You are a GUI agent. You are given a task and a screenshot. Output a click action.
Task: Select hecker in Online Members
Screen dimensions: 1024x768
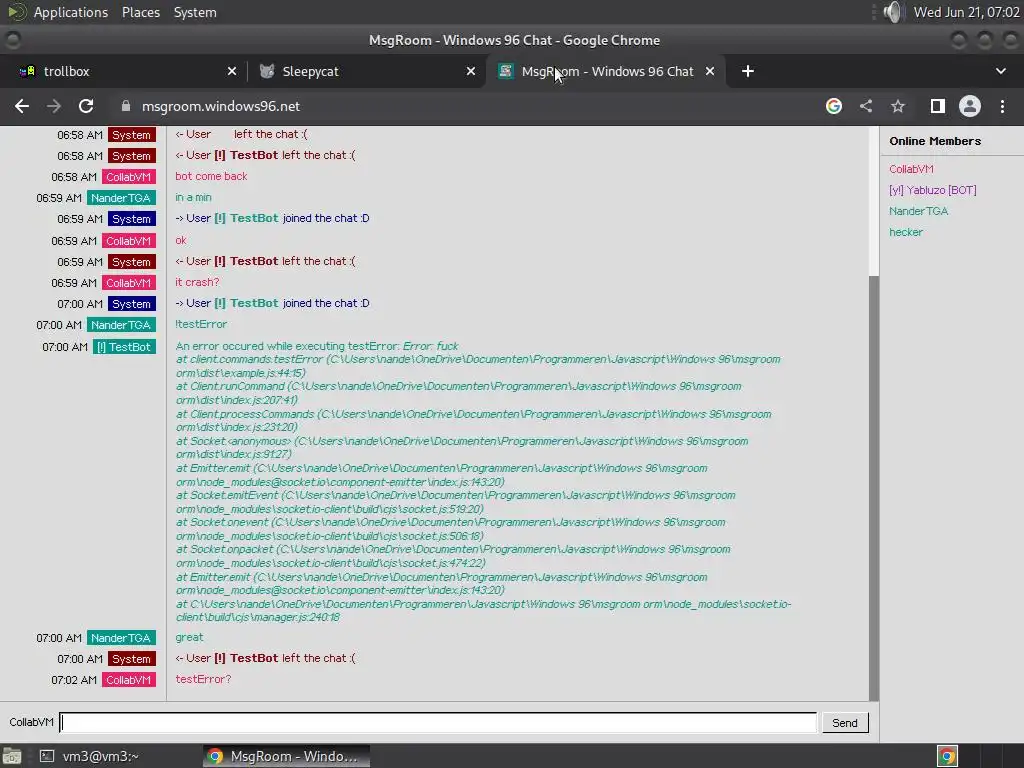tap(906, 232)
